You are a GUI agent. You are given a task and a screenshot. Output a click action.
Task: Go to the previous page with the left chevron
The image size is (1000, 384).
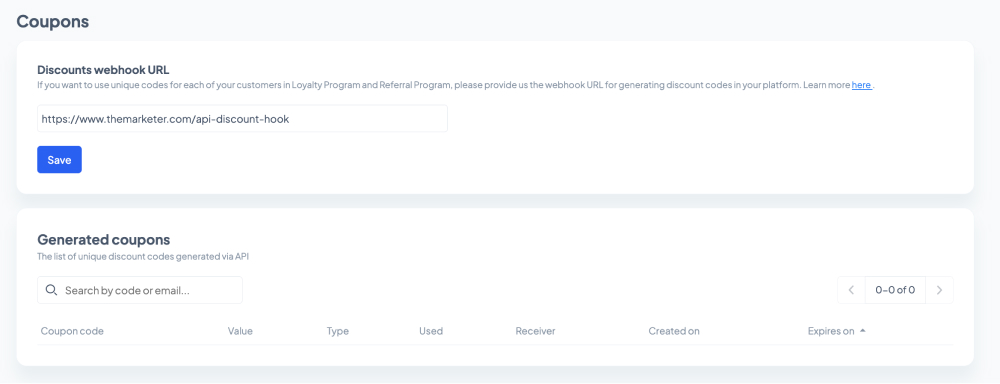click(851, 290)
